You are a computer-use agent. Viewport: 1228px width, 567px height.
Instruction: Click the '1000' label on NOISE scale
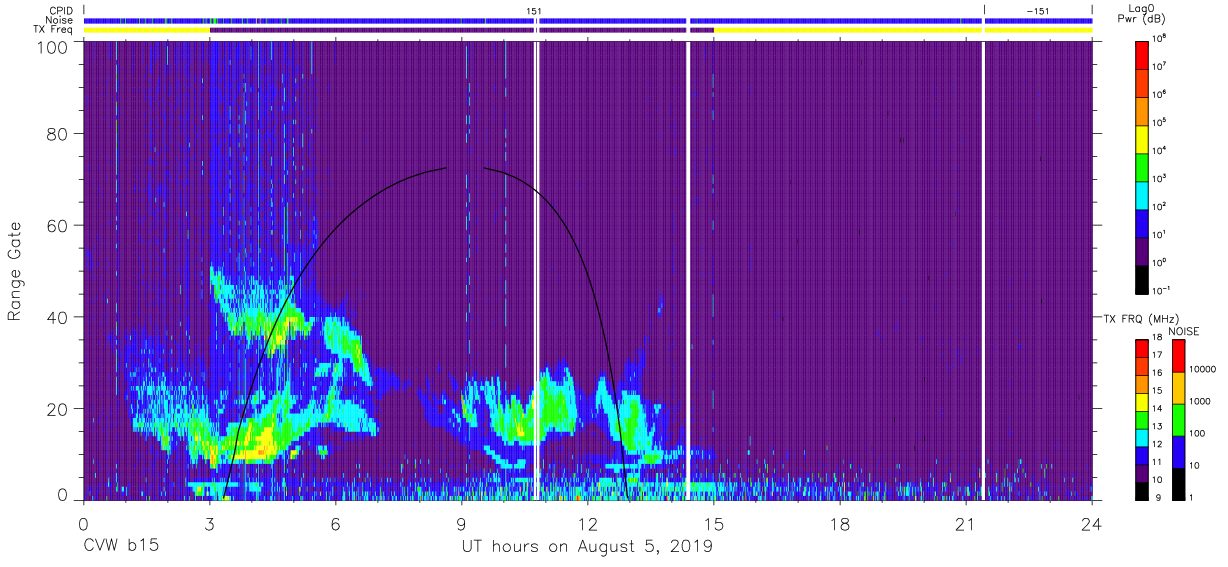(1202, 401)
